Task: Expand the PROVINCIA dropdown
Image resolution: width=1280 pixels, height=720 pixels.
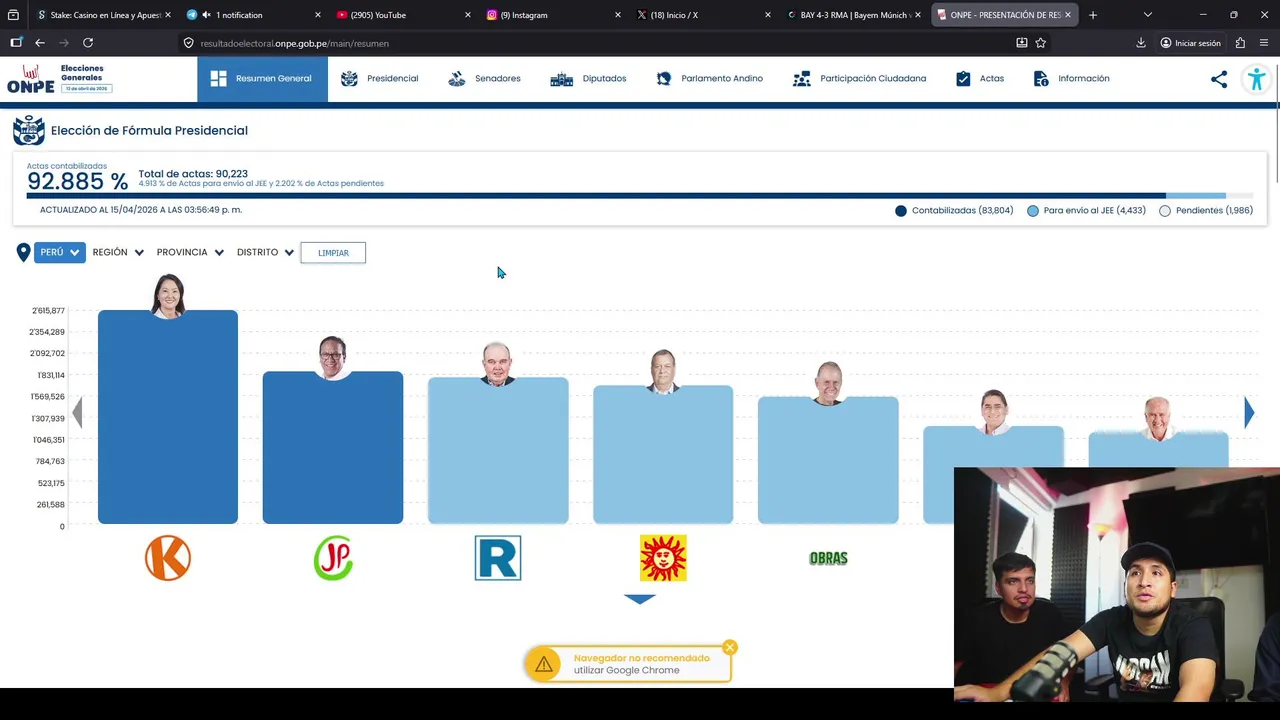Action: pos(190,252)
